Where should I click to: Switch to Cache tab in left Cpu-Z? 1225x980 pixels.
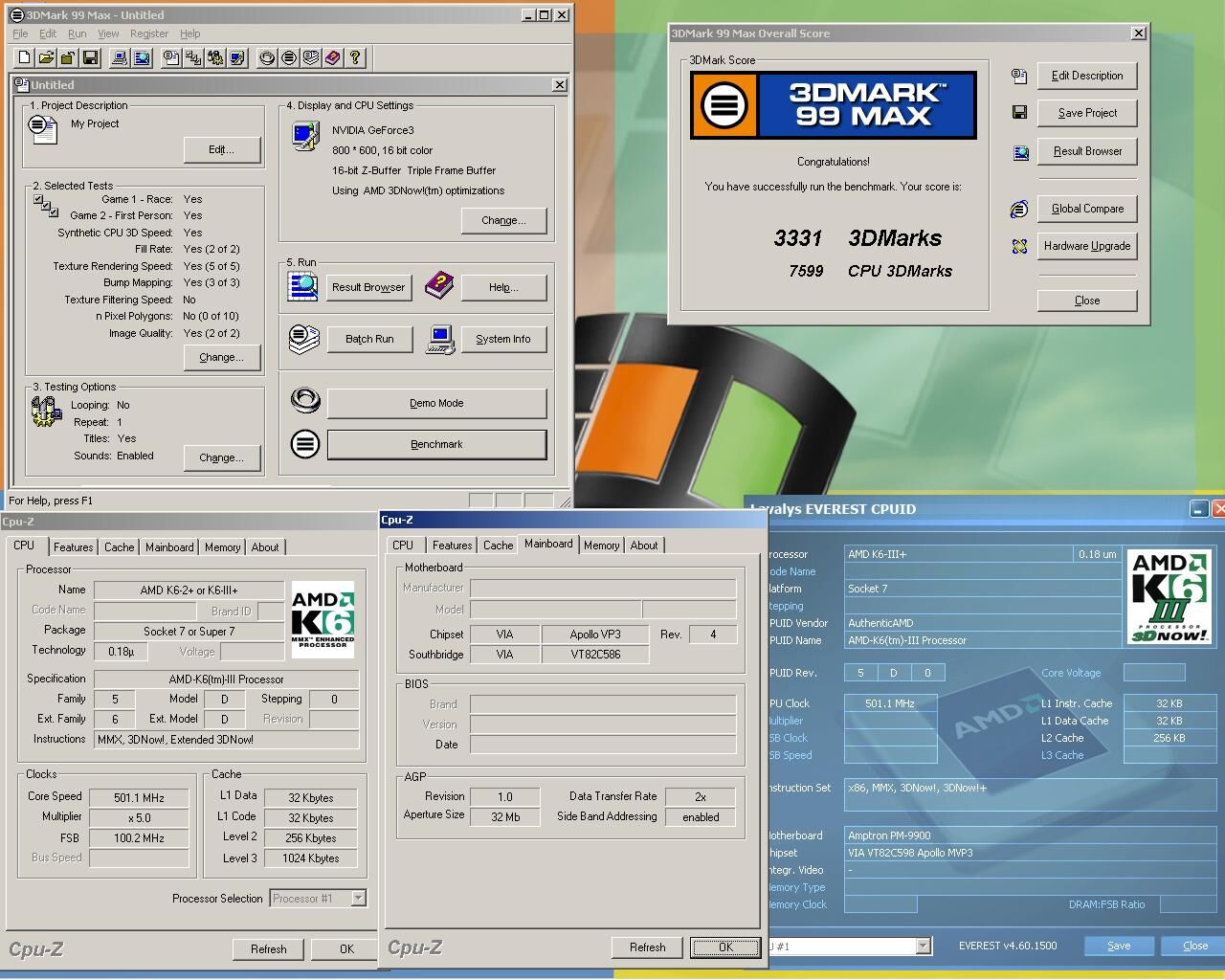tap(119, 547)
